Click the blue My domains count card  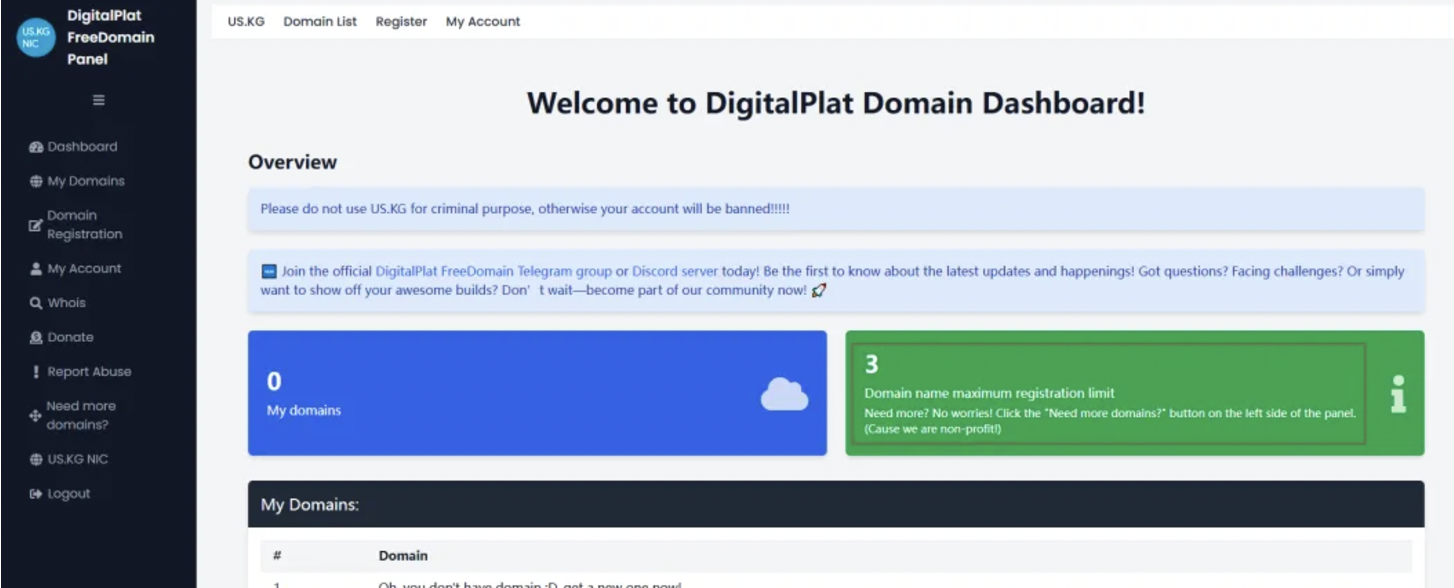point(537,394)
